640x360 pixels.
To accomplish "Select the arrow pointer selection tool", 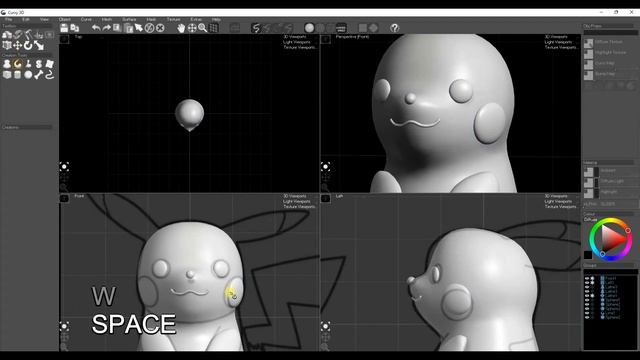I will [139, 28].
